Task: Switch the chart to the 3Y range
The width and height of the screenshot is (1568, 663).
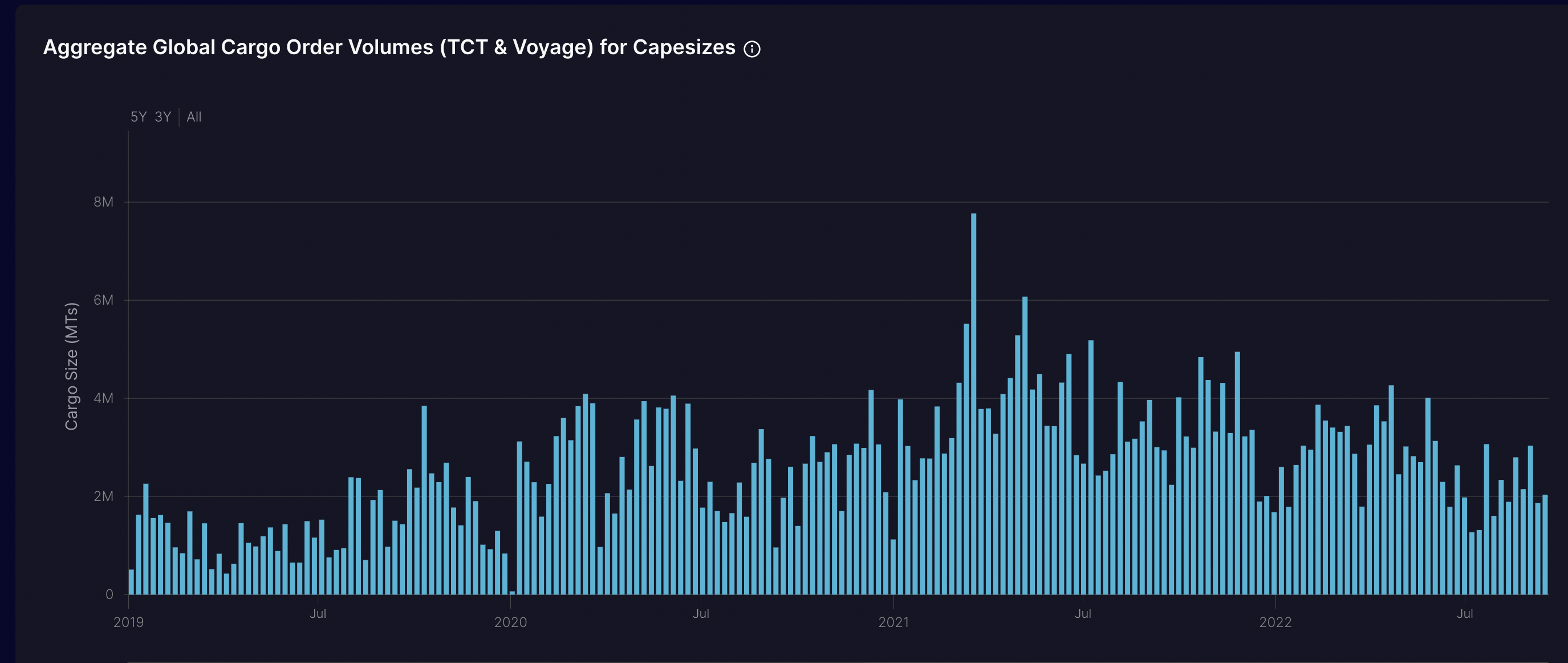Action: (163, 117)
